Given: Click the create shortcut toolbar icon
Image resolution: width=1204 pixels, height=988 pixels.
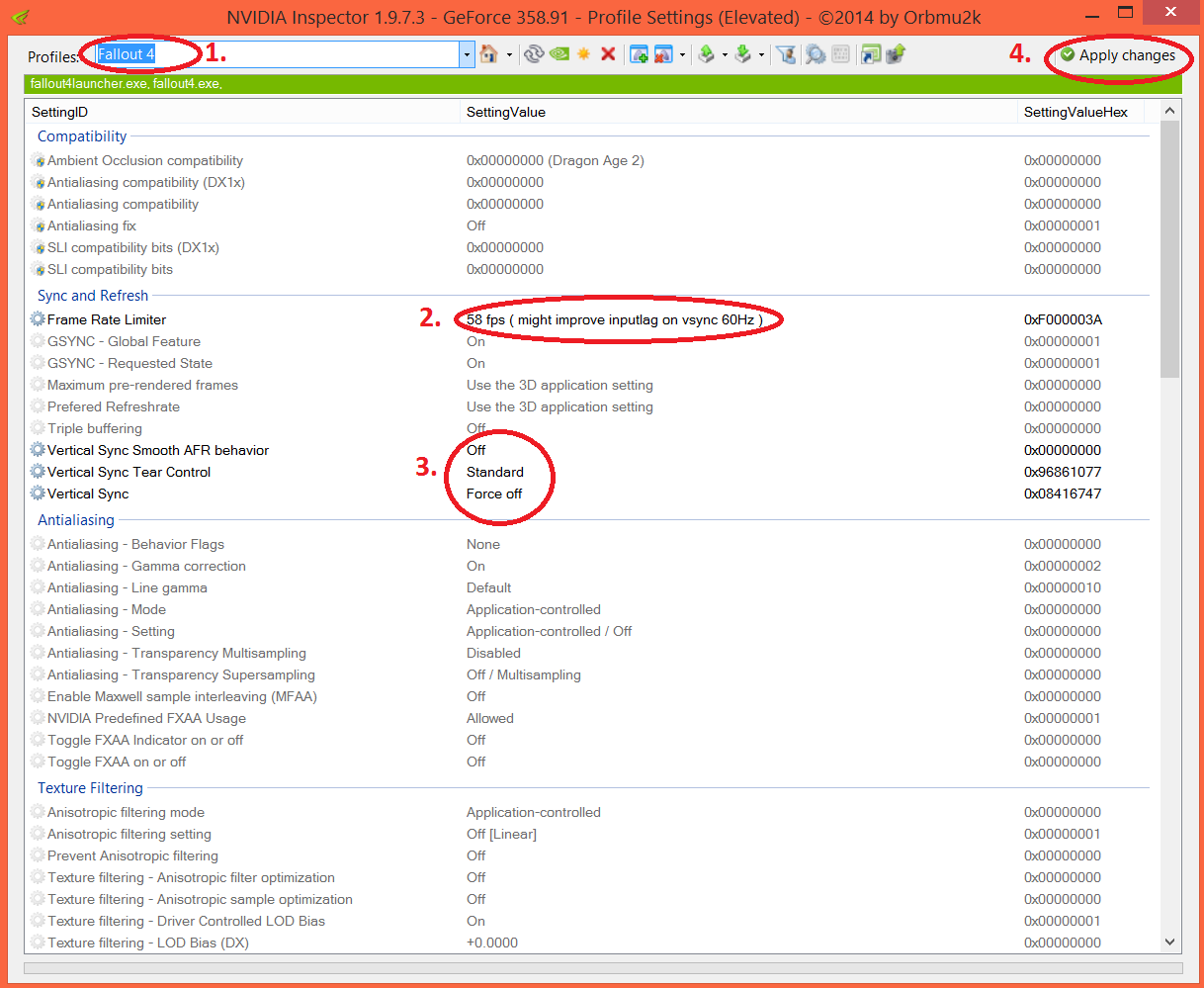Looking at the screenshot, I should click(x=870, y=54).
